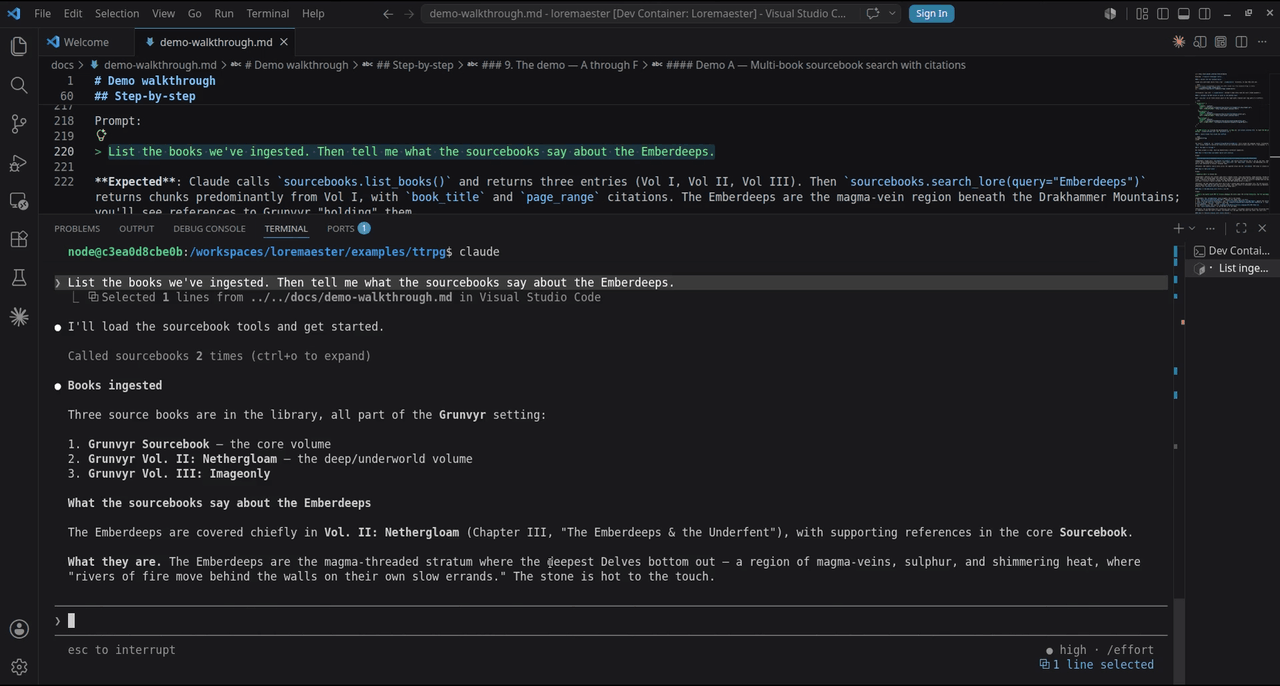Go forward with the right arrow

(409, 13)
